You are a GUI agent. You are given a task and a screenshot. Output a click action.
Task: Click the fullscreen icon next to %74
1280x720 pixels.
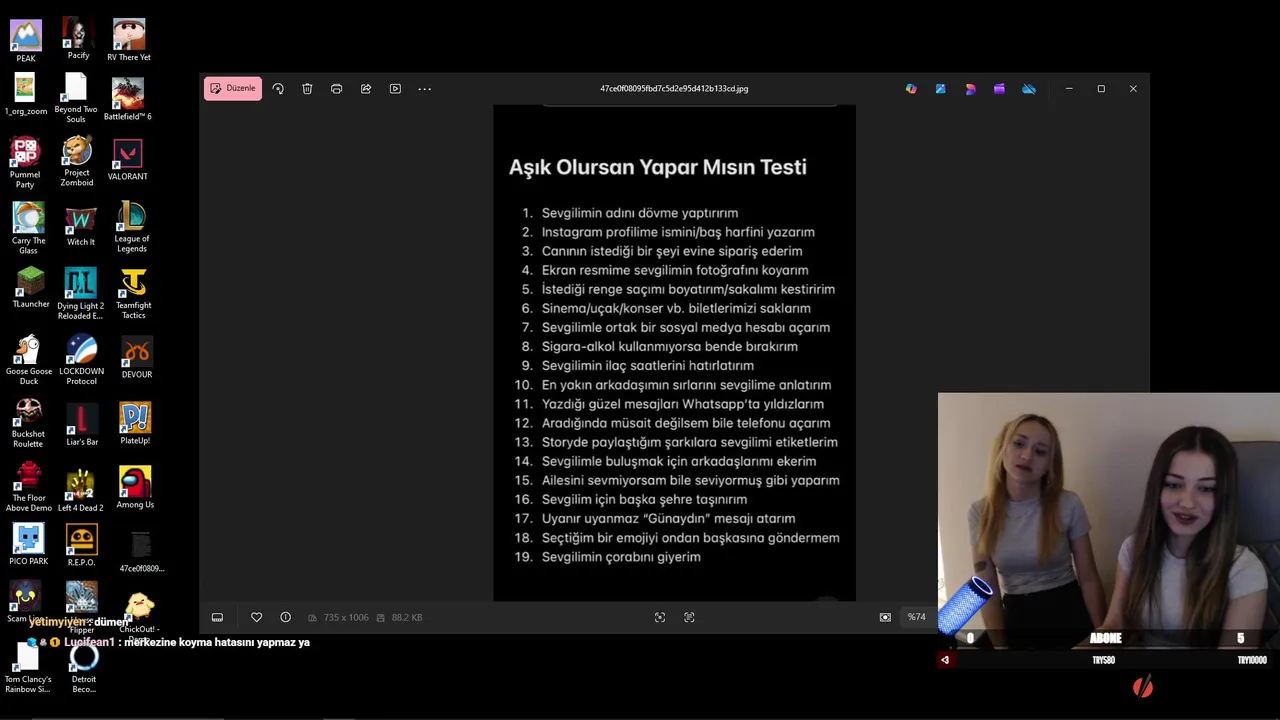(x=885, y=617)
